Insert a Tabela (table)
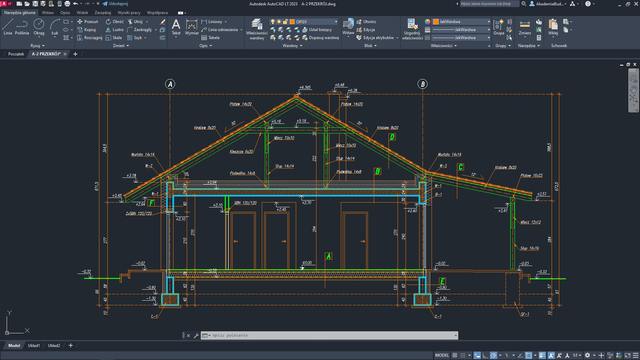 point(211,38)
